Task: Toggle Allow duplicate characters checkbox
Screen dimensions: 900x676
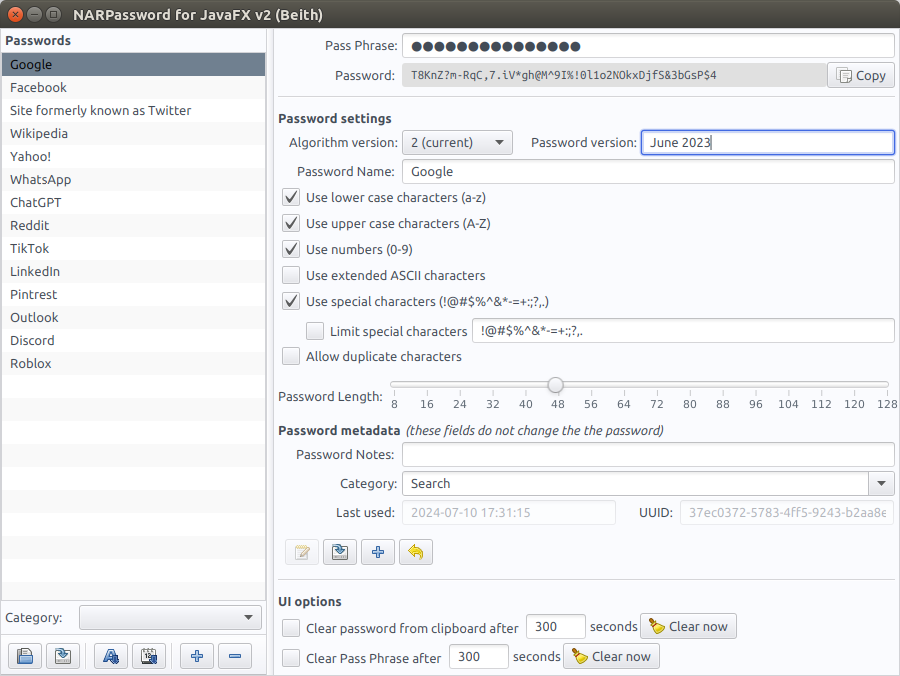Action: pos(291,356)
